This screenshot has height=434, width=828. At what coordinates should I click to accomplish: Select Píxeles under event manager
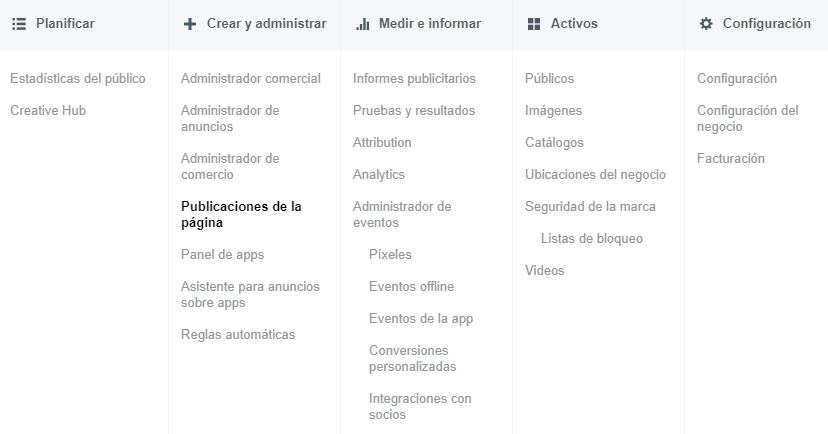click(x=390, y=255)
